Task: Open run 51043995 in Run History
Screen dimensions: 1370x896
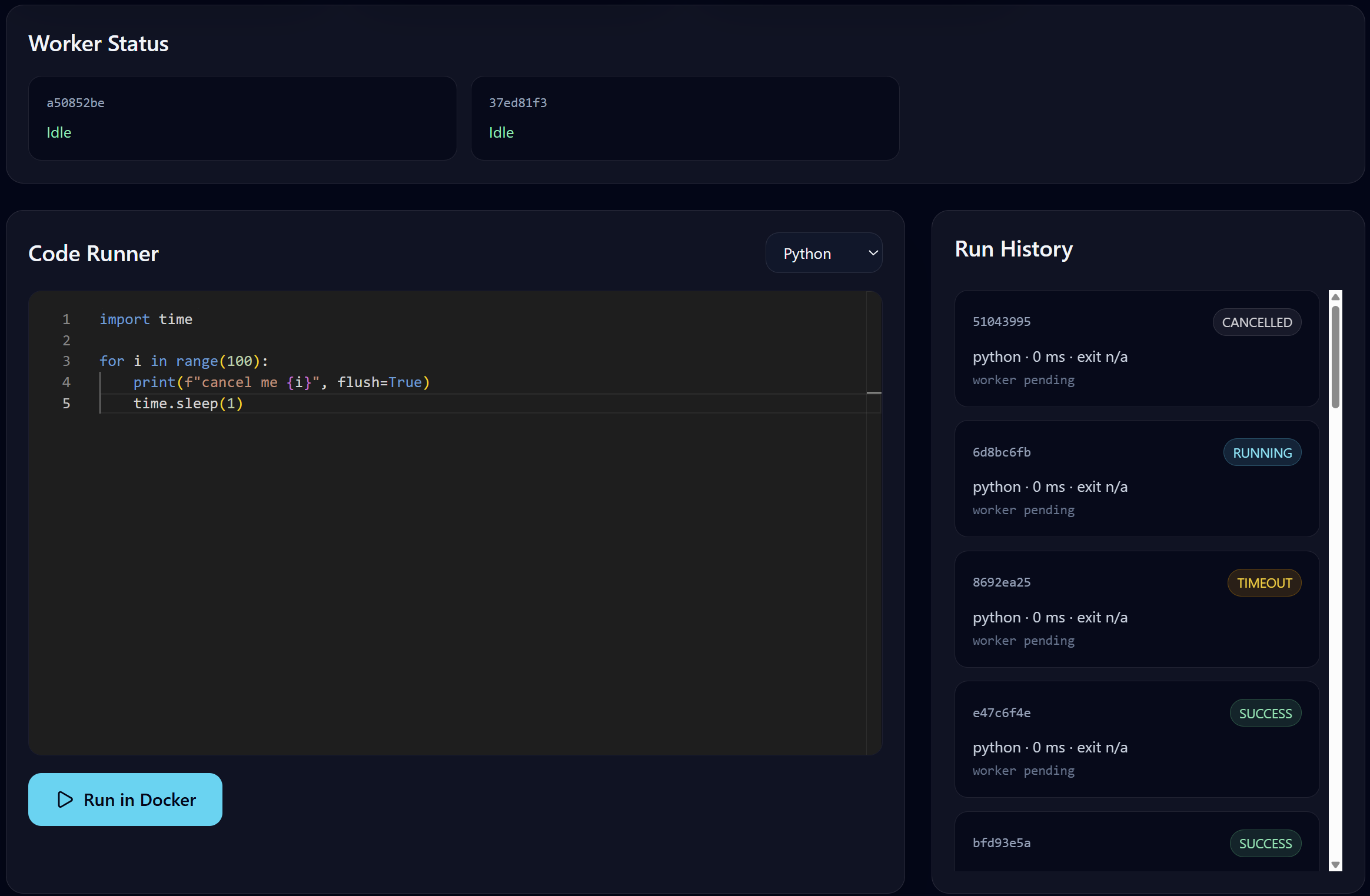Action: tap(1137, 348)
